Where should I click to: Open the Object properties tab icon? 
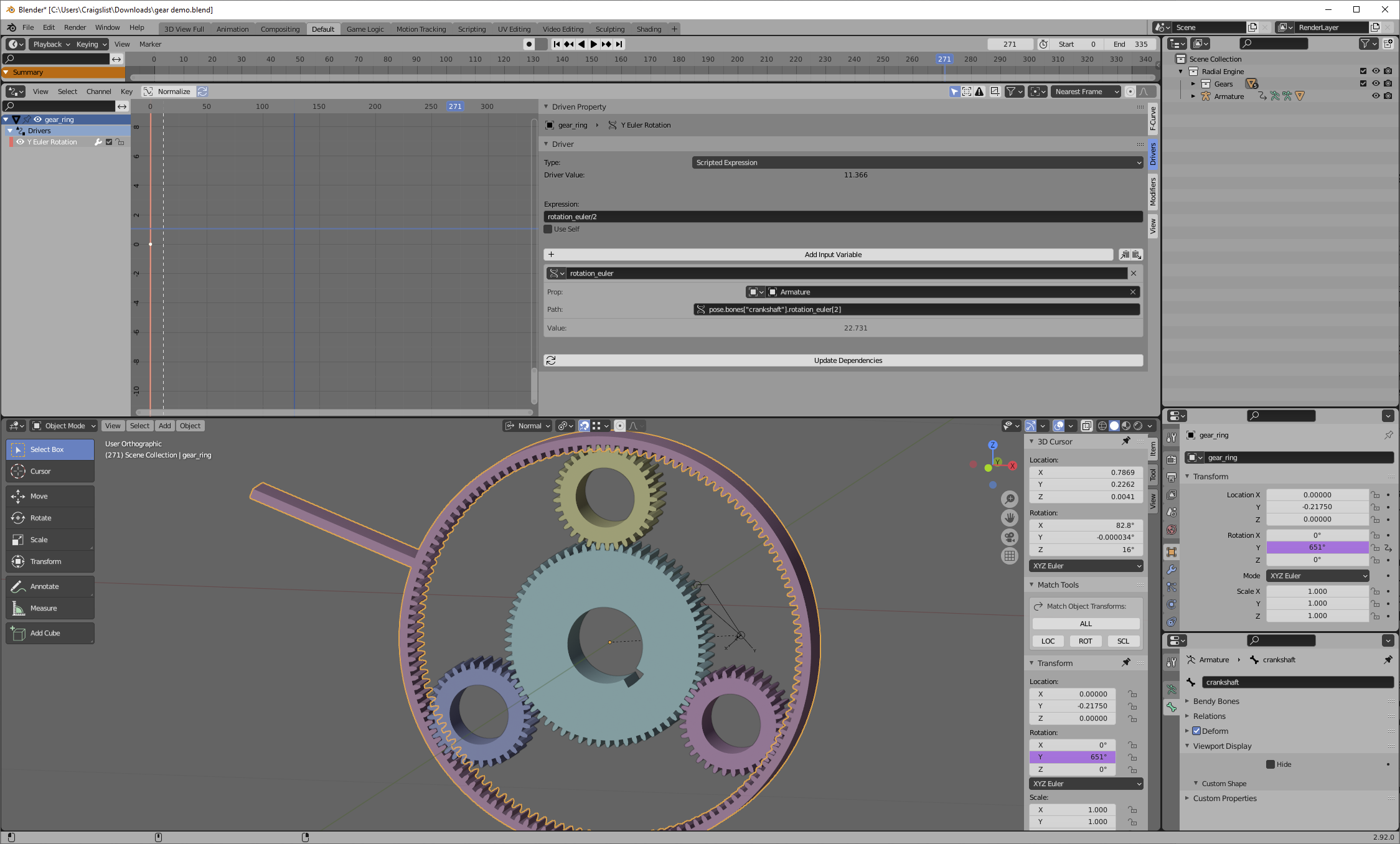click(1172, 552)
